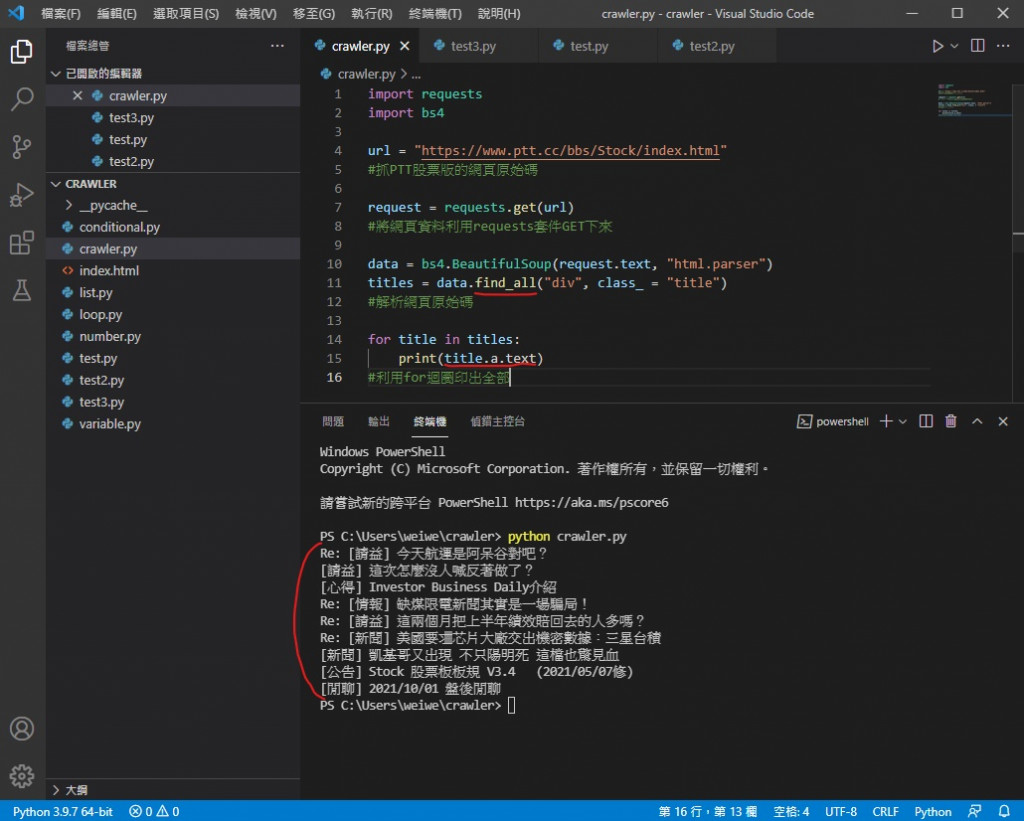Click crawler.py in the breadcrumb path
Image resolution: width=1024 pixels, height=821 pixels.
[x=366, y=74]
